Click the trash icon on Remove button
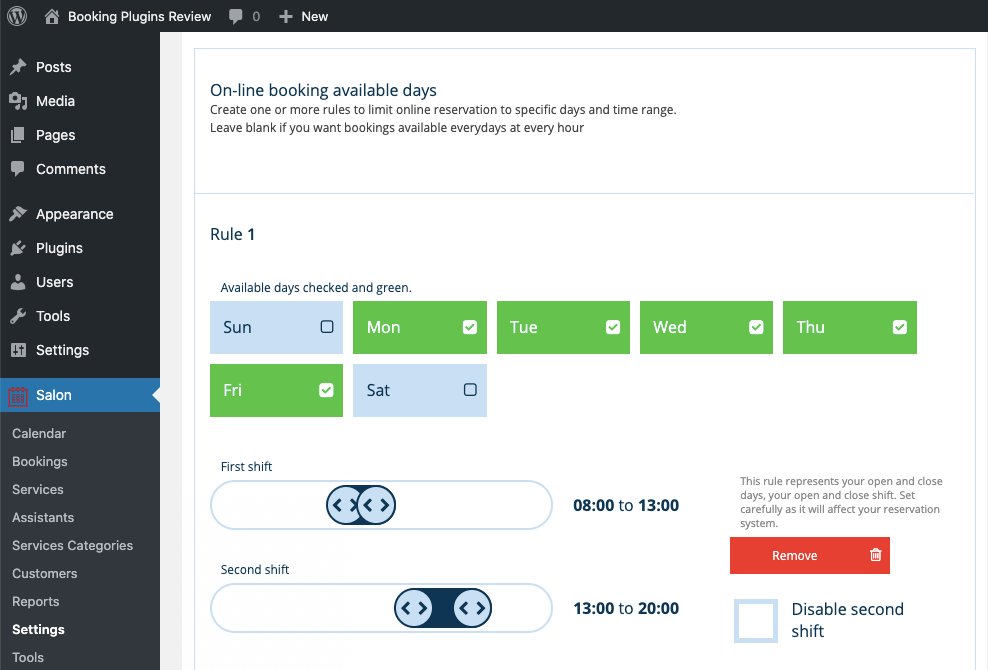 tap(876, 555)
